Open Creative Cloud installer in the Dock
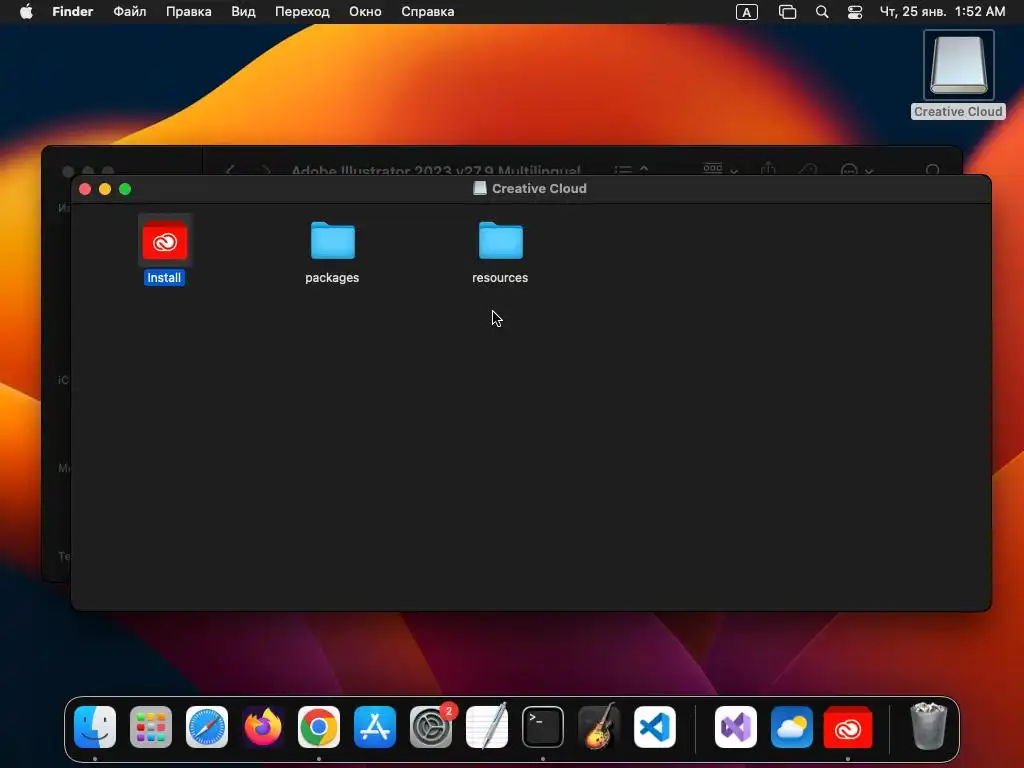 [x=848, y=727]
